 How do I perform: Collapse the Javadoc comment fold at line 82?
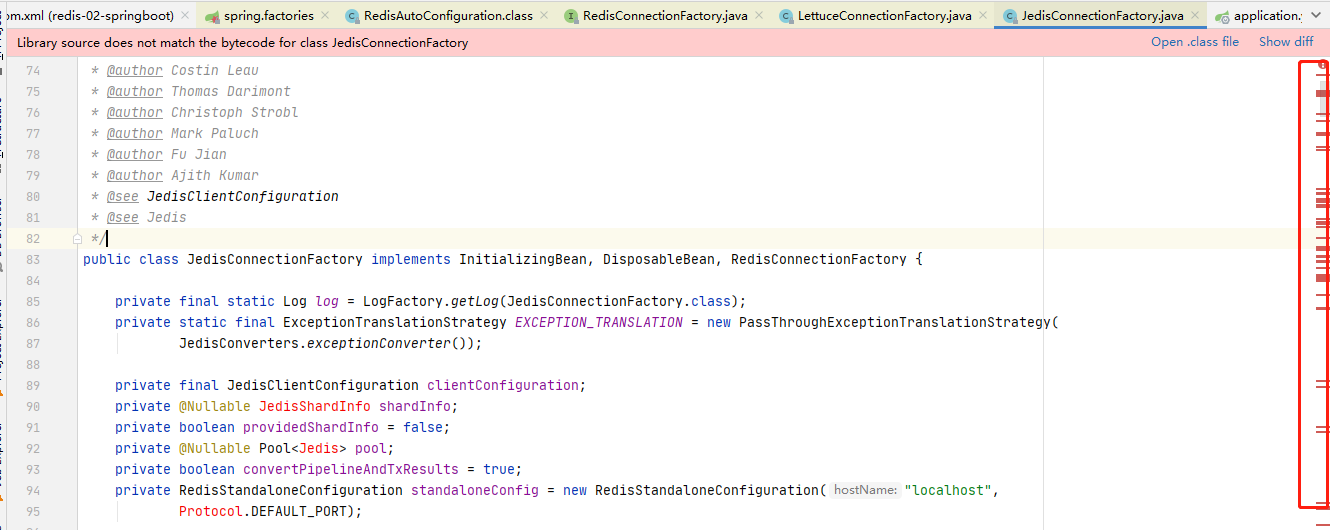[77, 239]
